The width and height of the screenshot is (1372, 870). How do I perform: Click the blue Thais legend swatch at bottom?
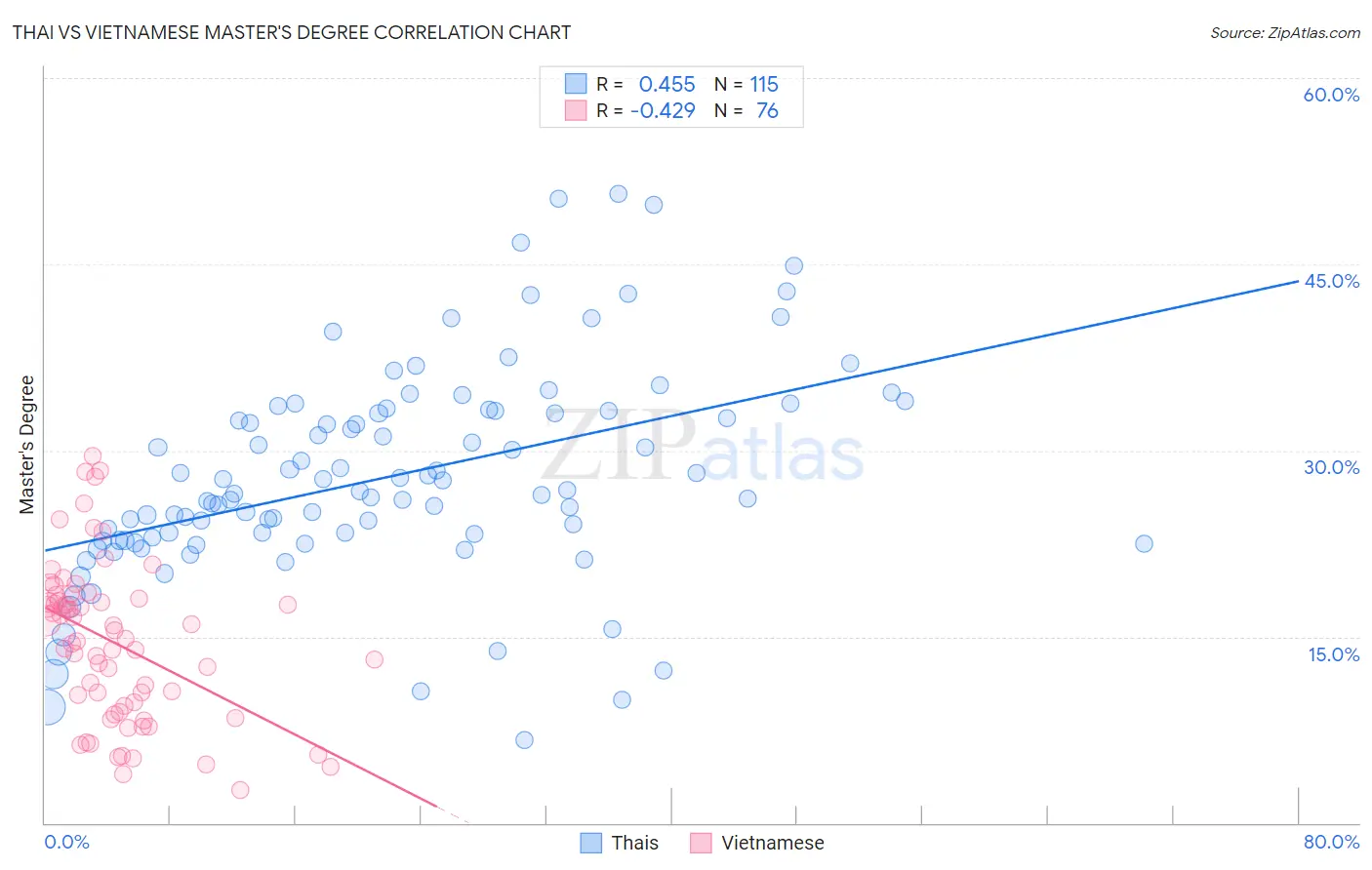pos(591,843)
